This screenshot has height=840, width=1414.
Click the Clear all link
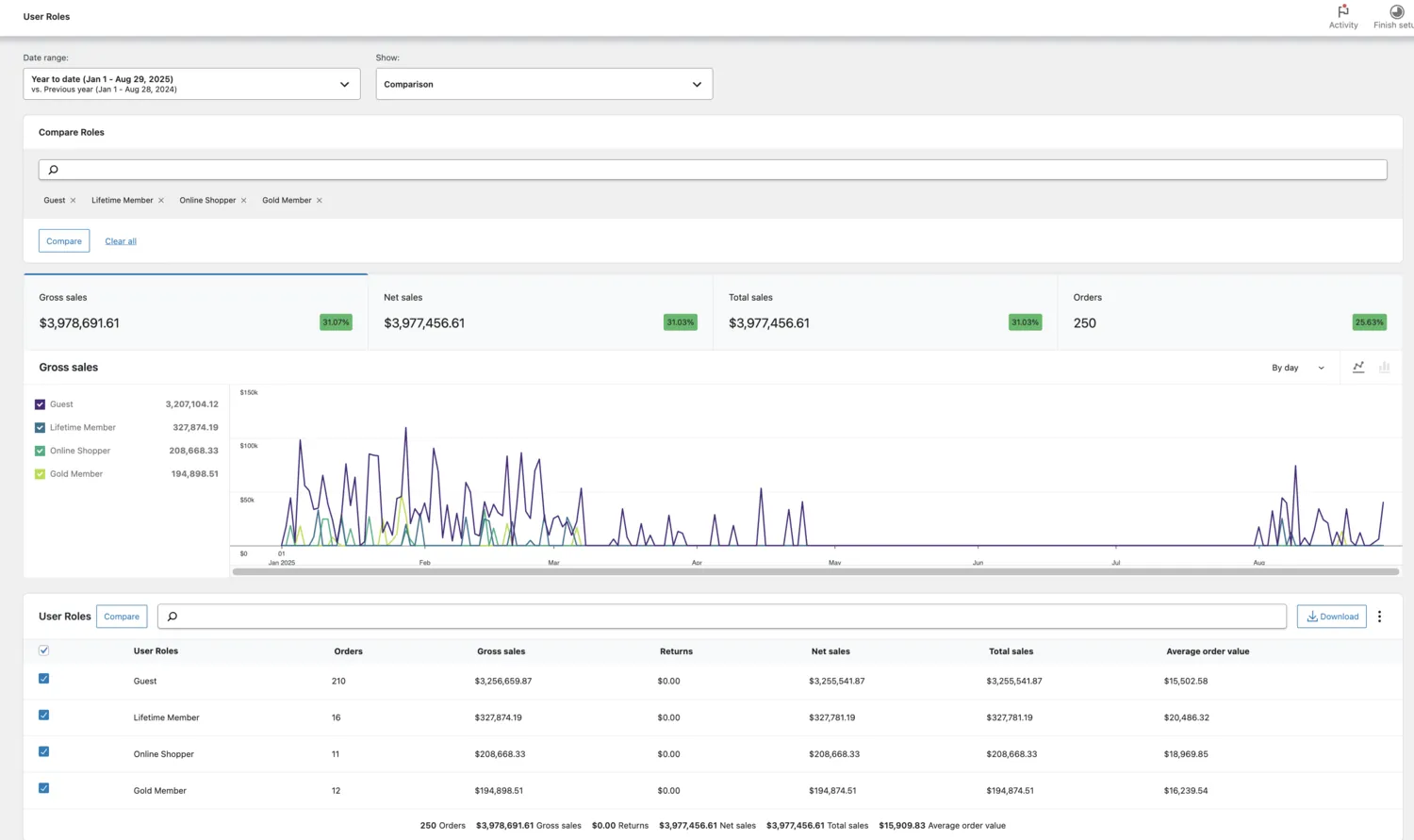pyautogui.click(x=121, y=241)
